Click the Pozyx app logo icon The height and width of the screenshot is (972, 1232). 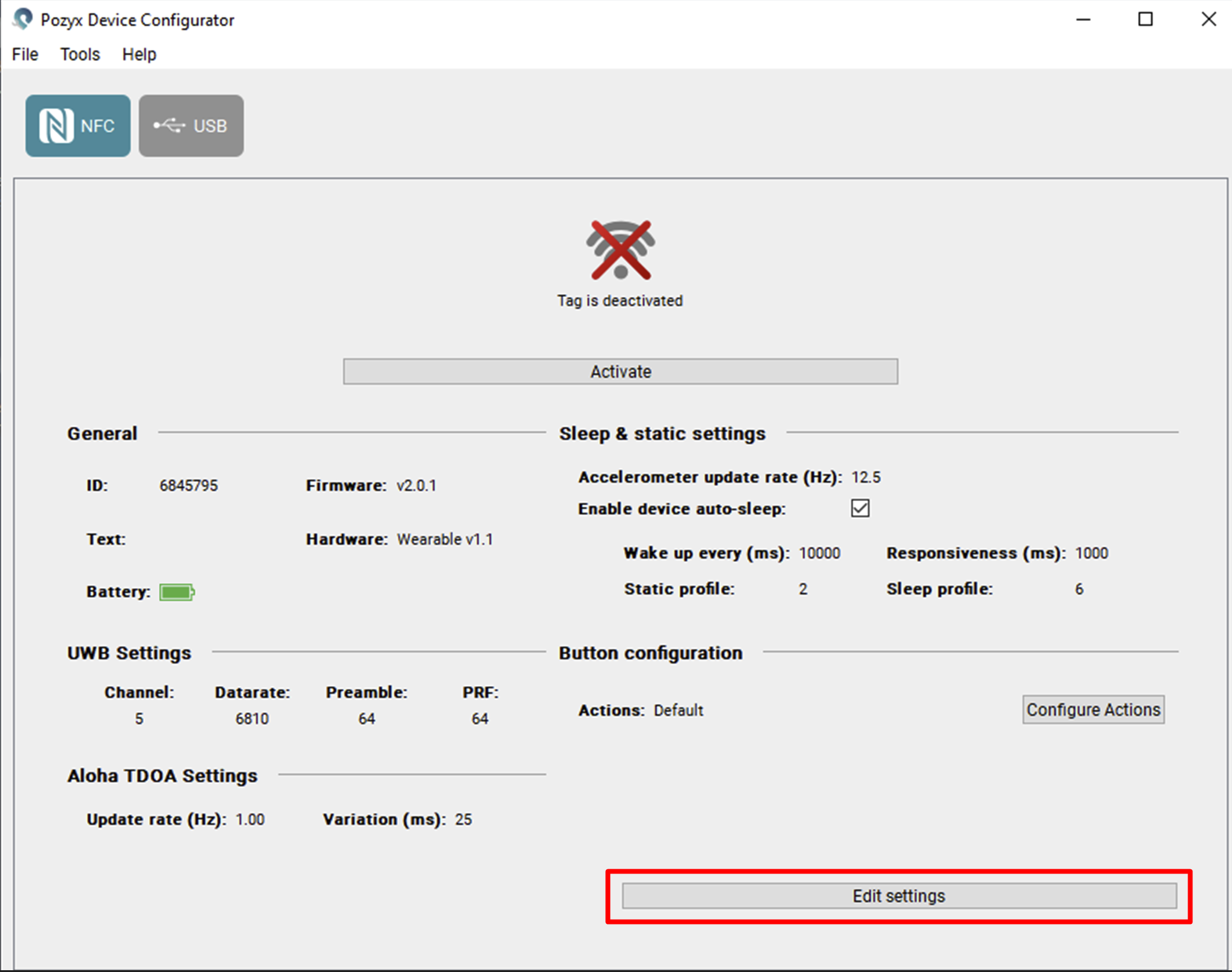[x=23, y=19]
